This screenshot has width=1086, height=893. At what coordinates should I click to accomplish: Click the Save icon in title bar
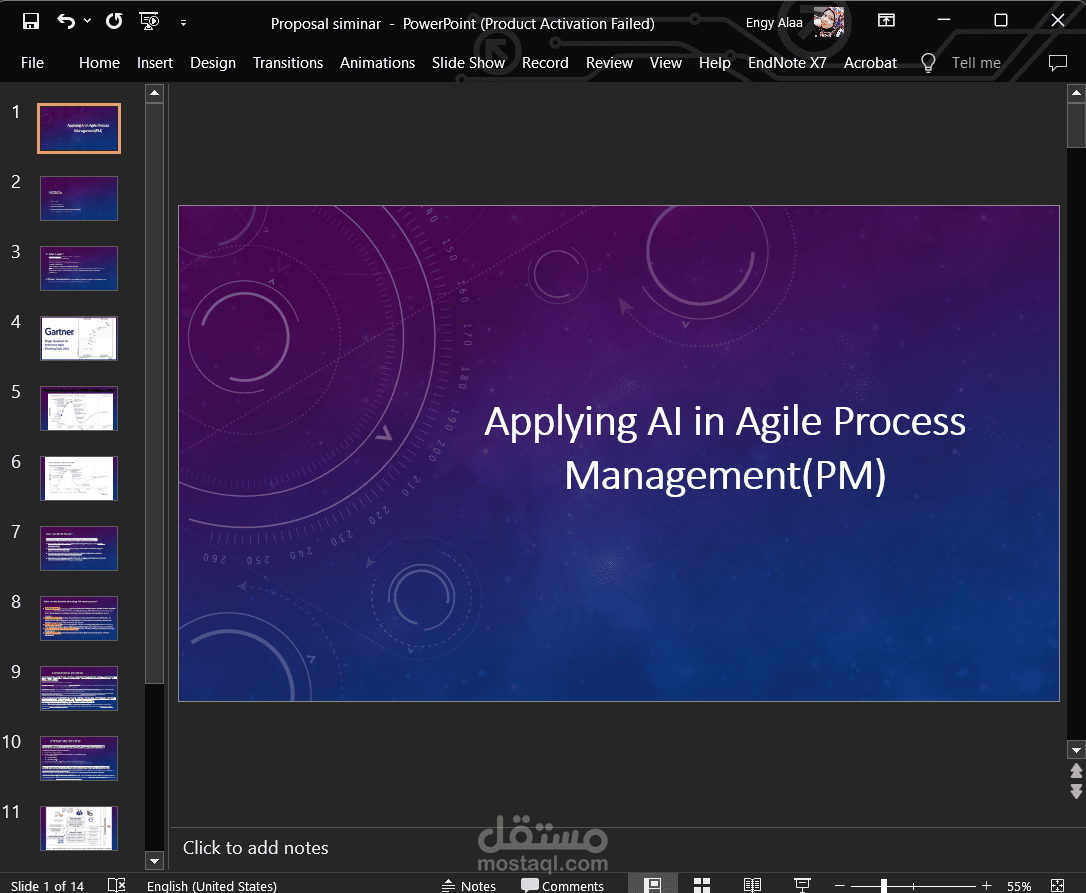click(30, 21)
